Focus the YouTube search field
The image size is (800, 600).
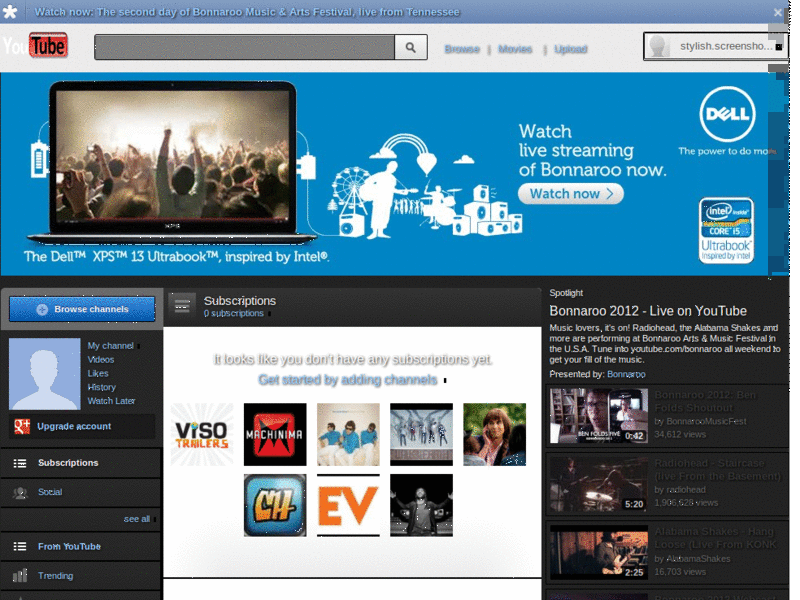click(x=244, y=47)
